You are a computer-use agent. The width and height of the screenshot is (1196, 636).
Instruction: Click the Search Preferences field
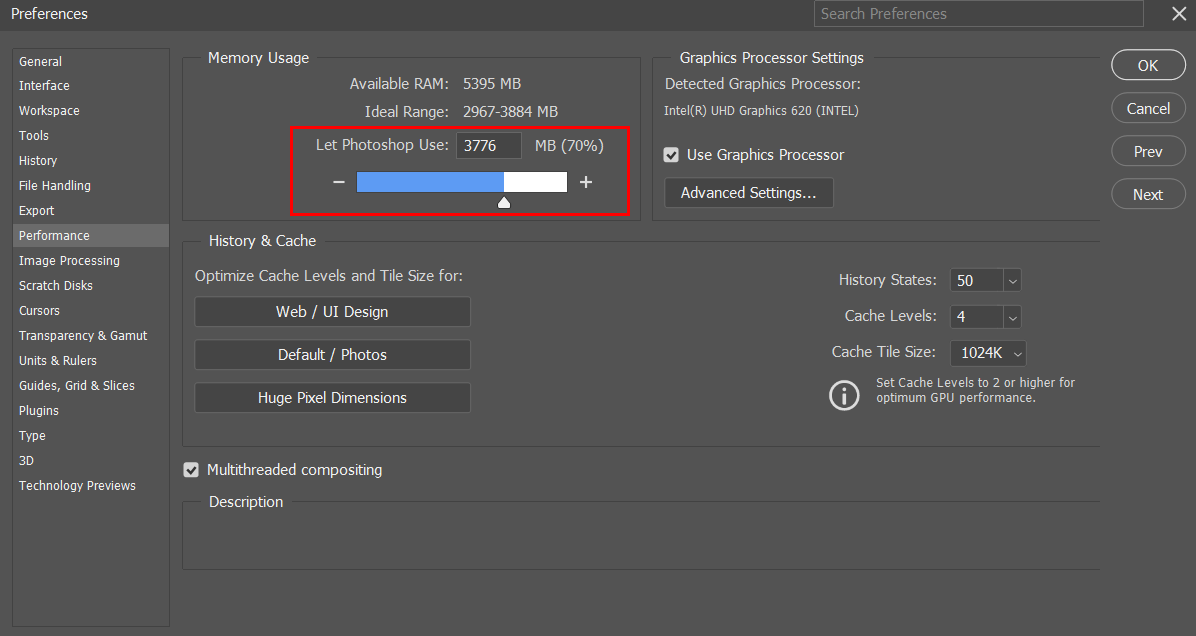(x=979, y=14)
